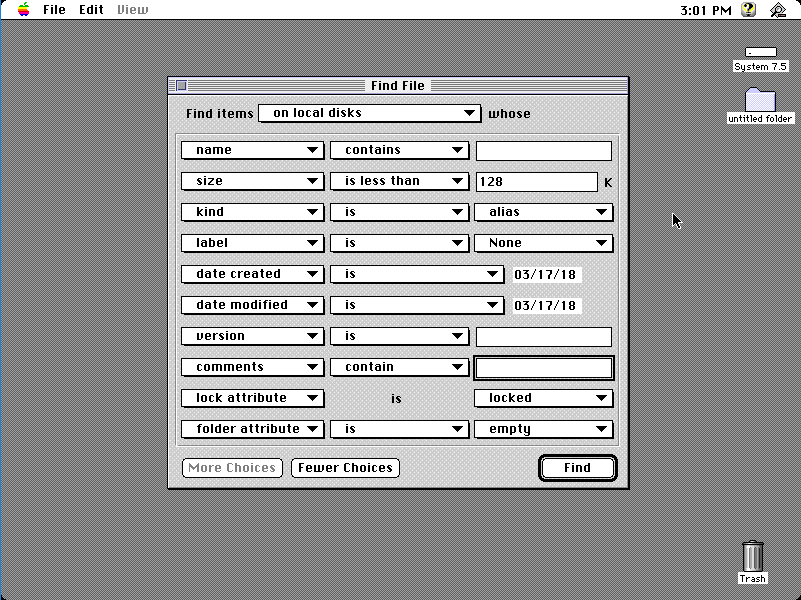Click the size field containing 128

(536, 181)
